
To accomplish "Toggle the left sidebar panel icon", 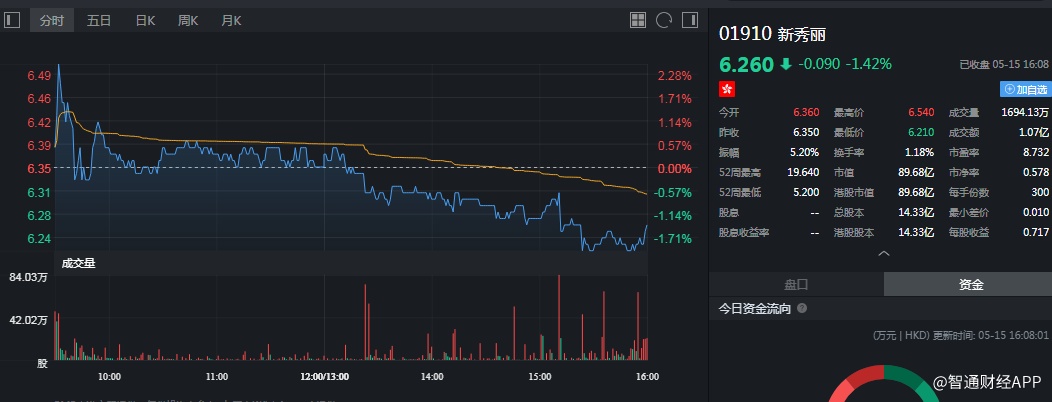I will tap(12, 20).
